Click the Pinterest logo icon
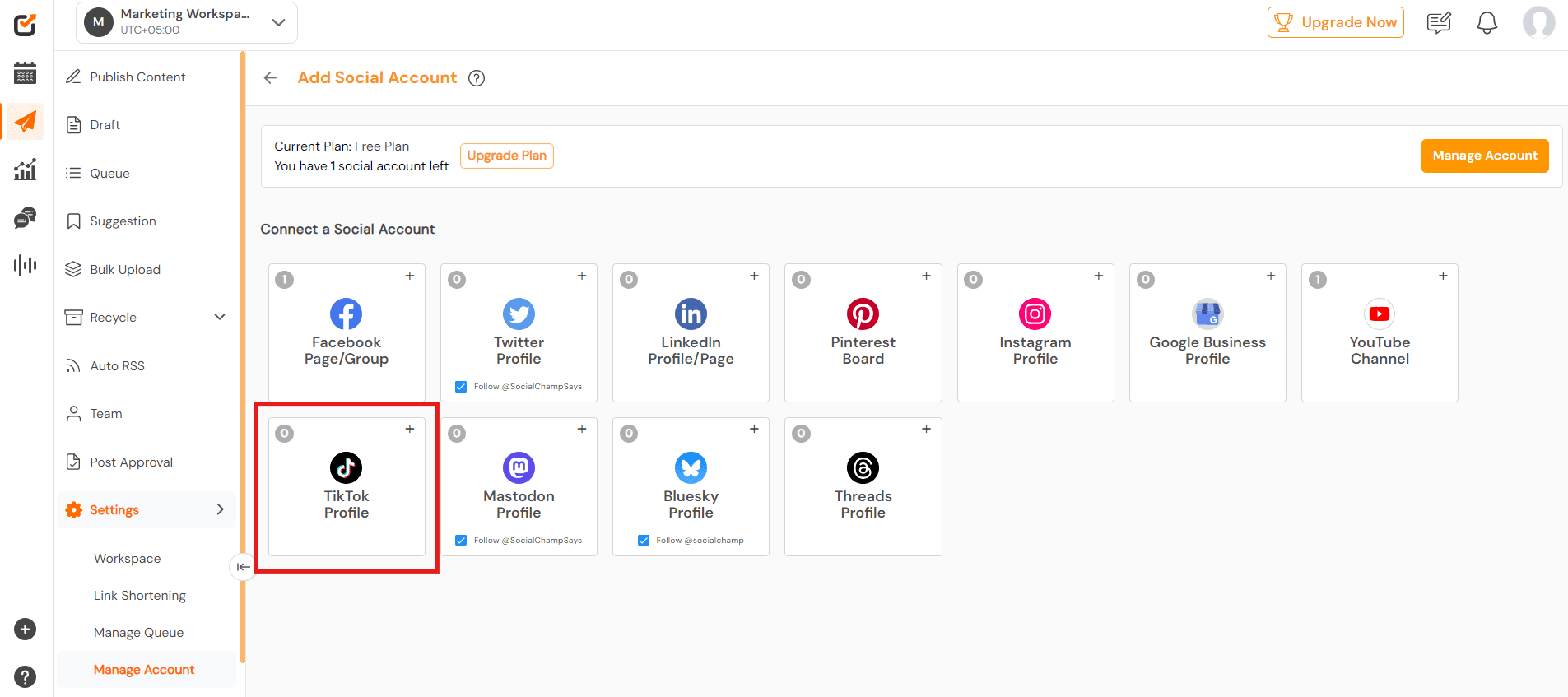Image resolution: width=1568 pixels, height=697 pixels. click(863, 314)
